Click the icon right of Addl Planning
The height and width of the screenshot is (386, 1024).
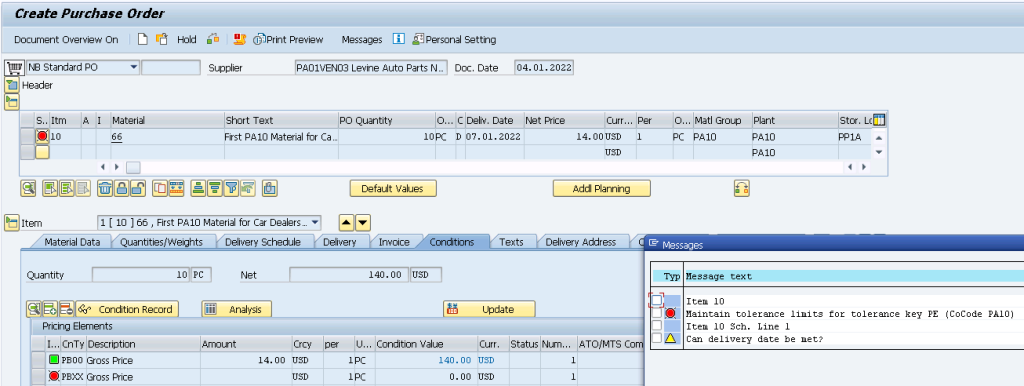click(x=741, y=189)
